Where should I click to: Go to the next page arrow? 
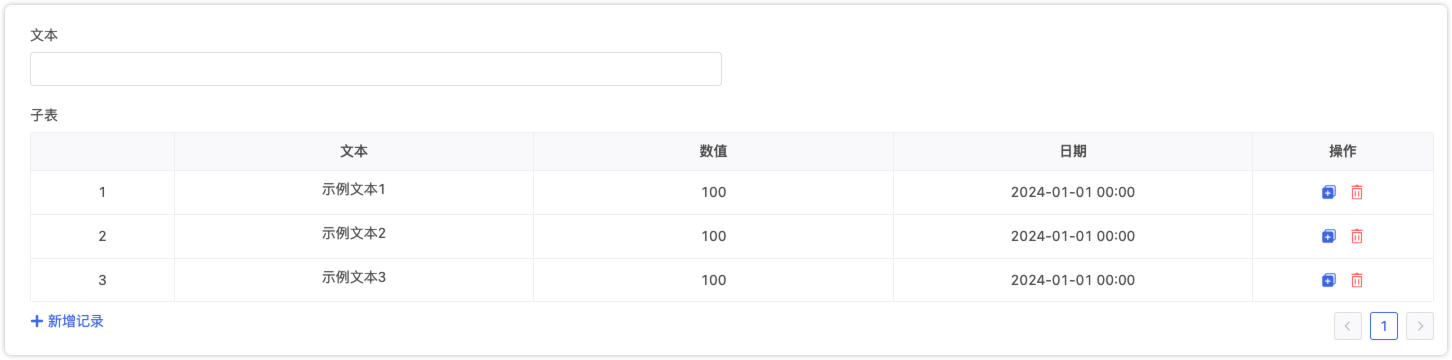(1420, 326)
